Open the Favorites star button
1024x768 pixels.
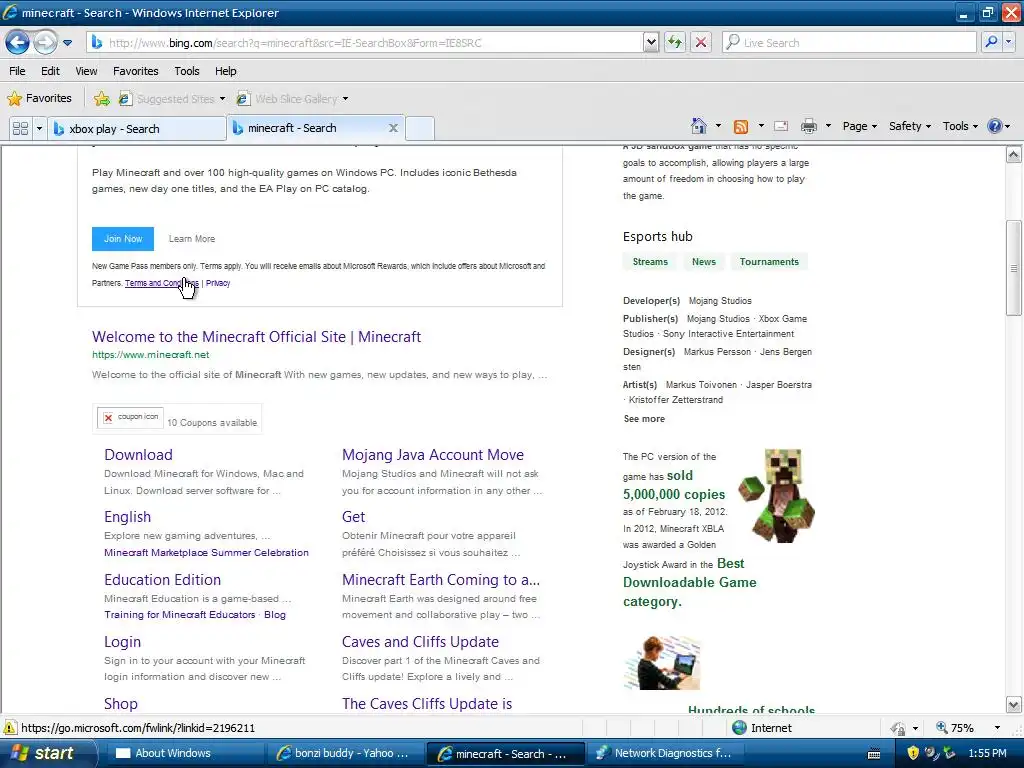[x=39, y=99]
